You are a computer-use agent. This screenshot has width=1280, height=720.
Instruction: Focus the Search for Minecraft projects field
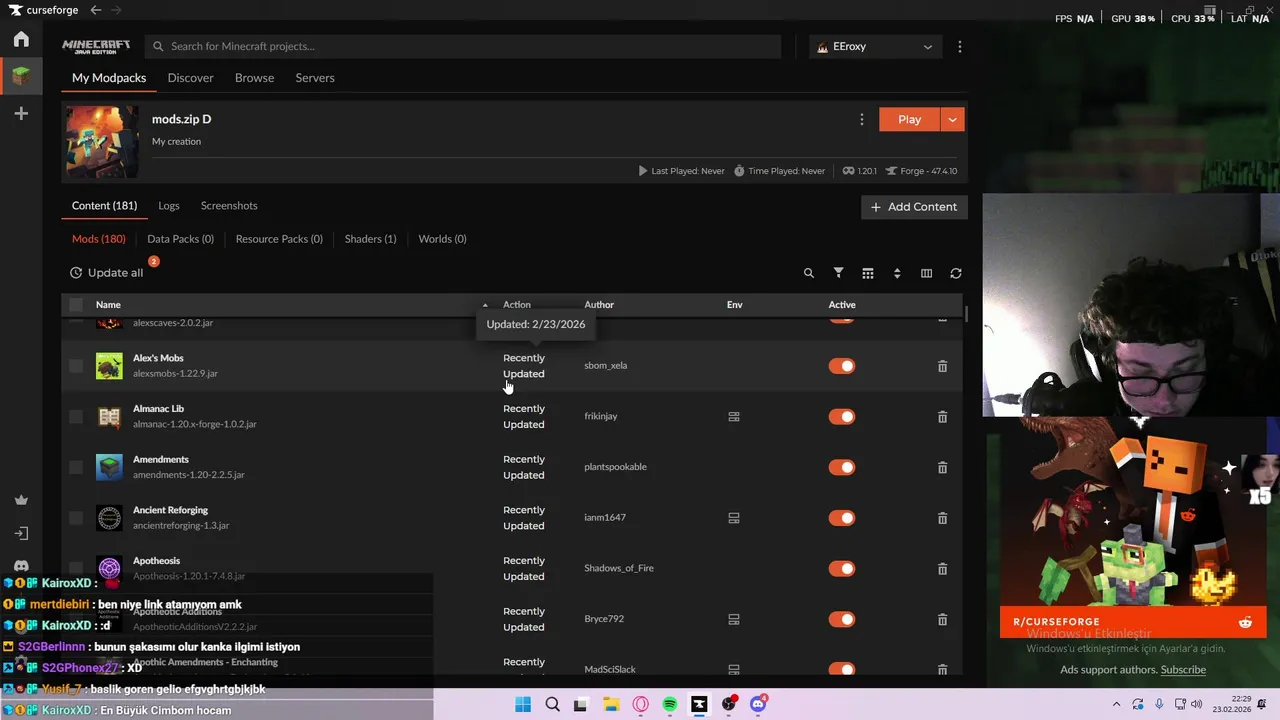coord(463,47)
